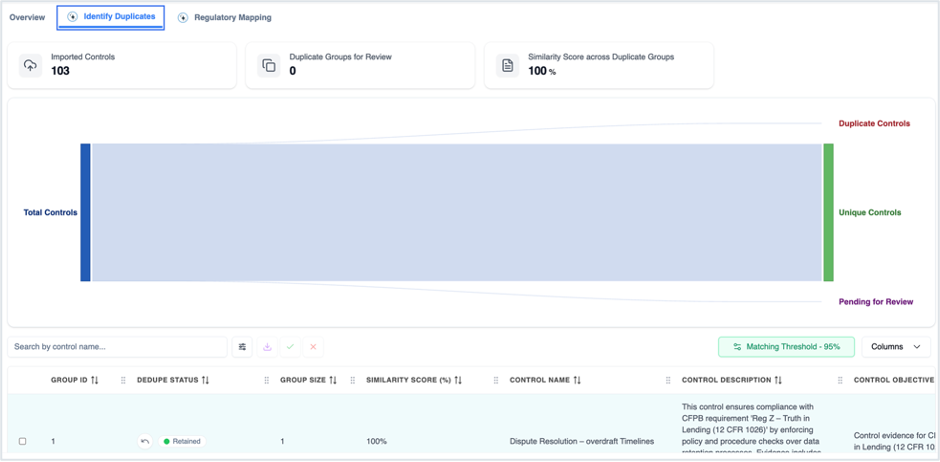Click the Duplicate Controls label
940x462 pixels.
click(874, 123)
